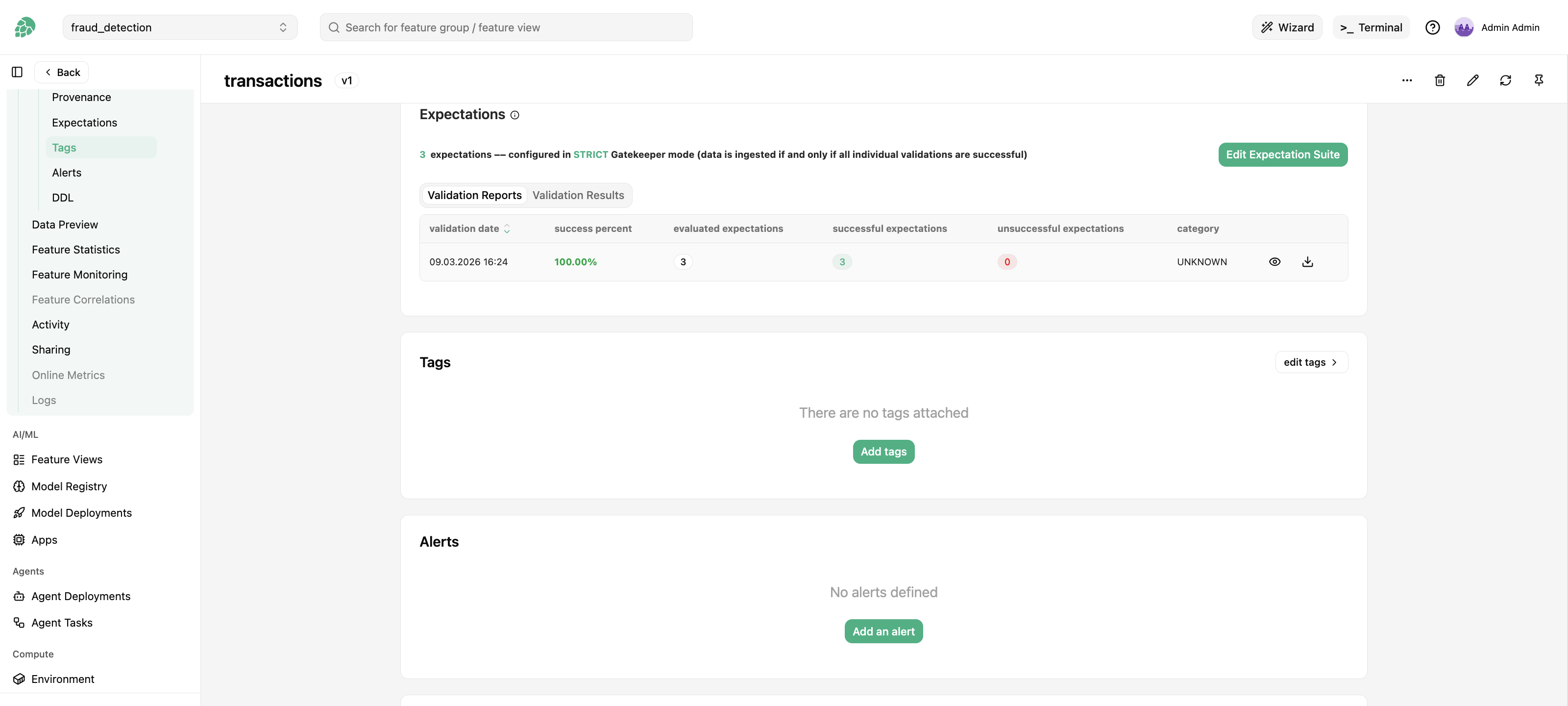Image resolution: width=1568 pixels, height=706 pixels.
Task: Go to DDL in the sidebar
Action: tap(62, 198)
